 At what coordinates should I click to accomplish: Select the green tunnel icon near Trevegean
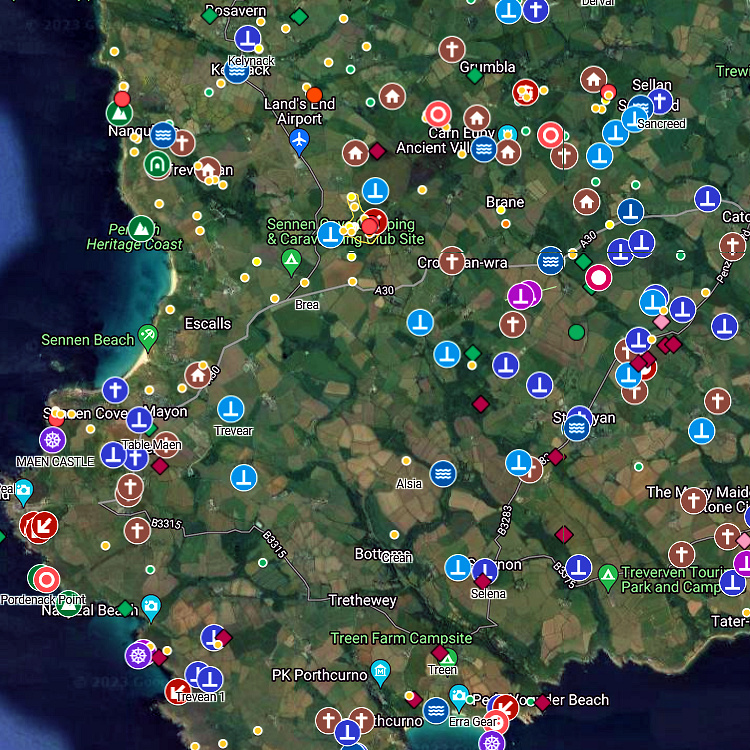pos(156,164)
